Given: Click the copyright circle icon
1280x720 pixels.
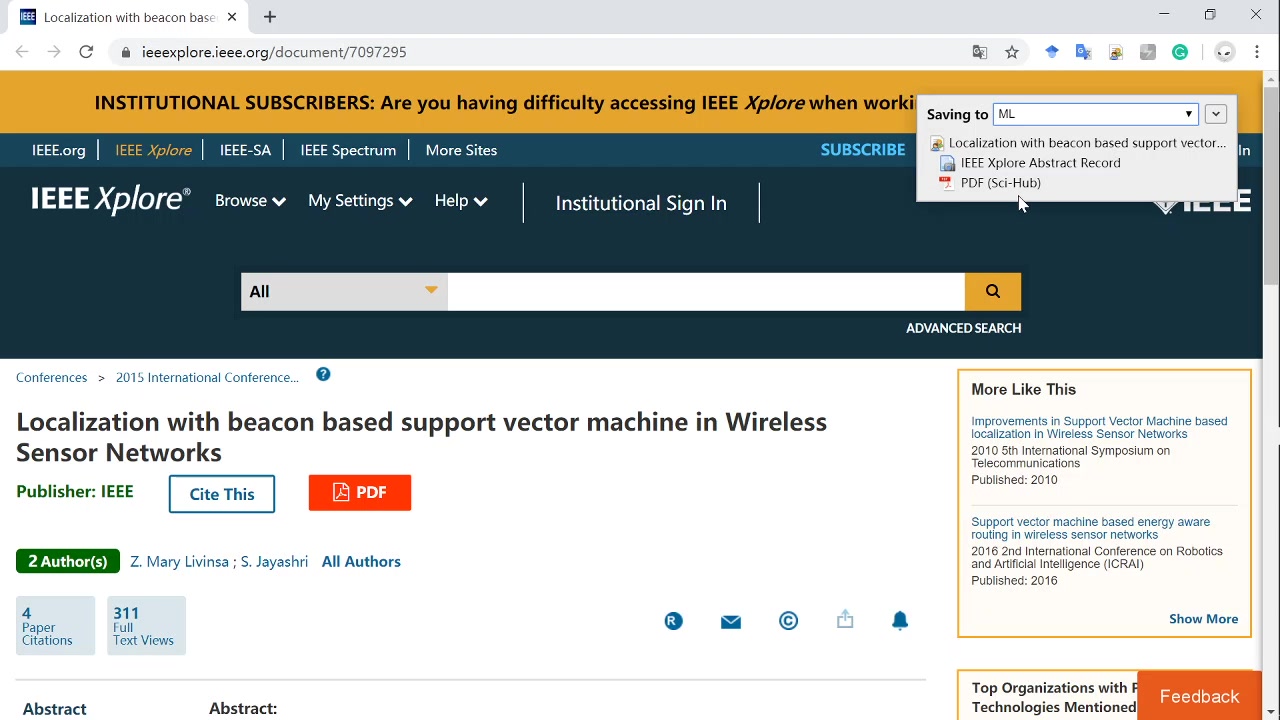Looking at the screenshot, I should (x=789, y=621).
